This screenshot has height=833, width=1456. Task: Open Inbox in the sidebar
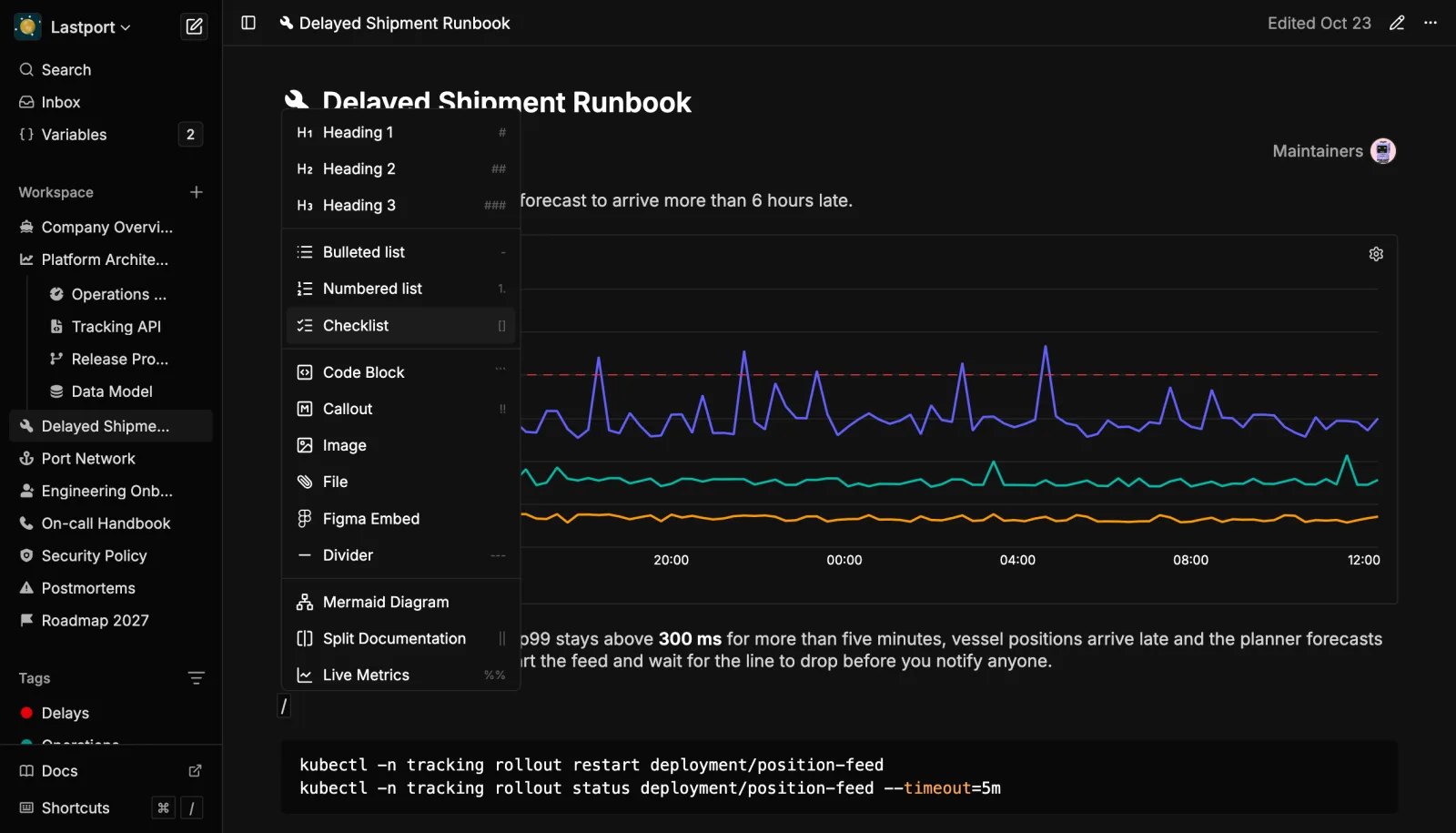pos(111,102)
